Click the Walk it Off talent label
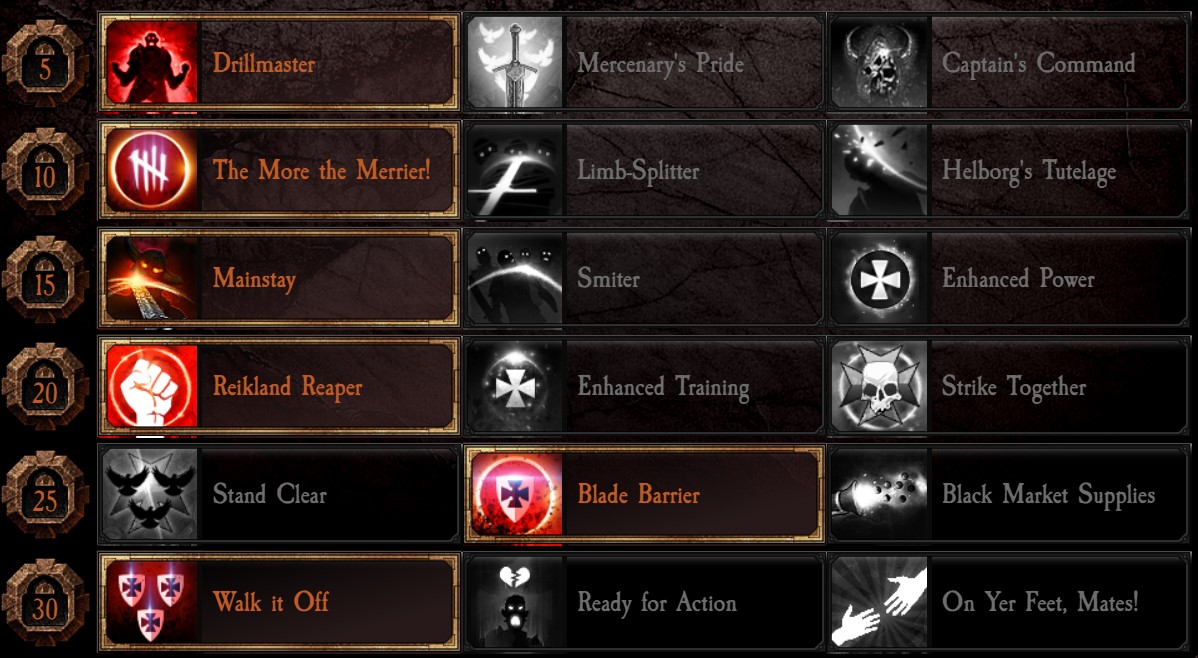Screen dimensions: 1198x658 point(271,602)
